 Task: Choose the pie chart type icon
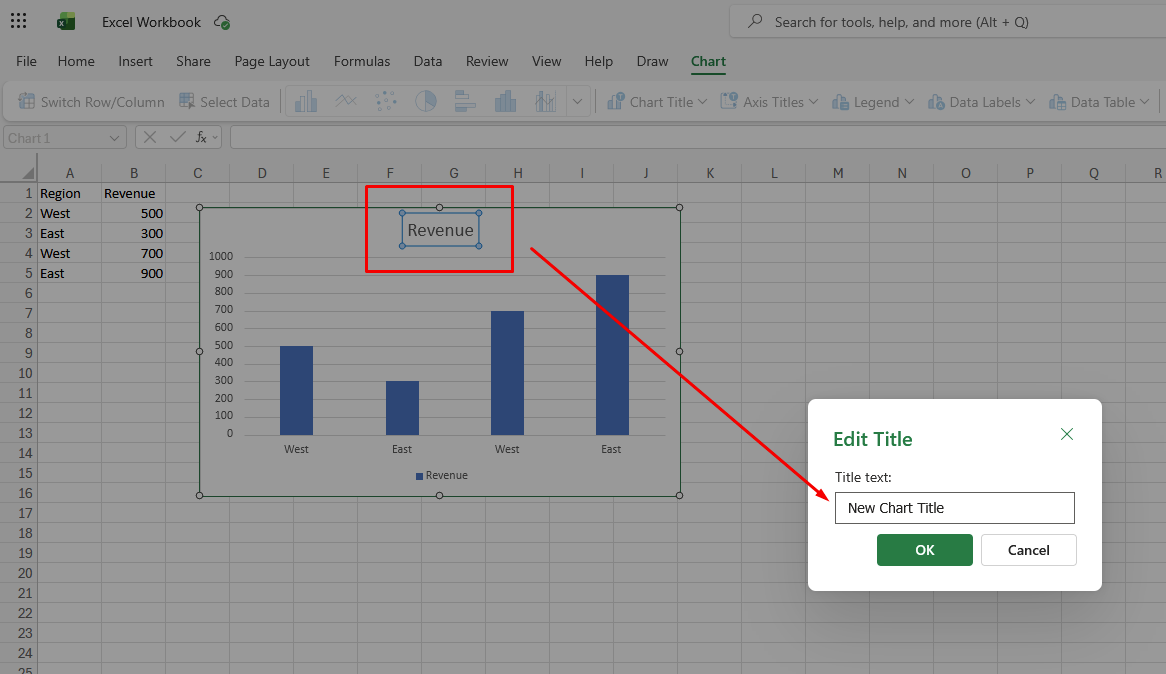425,101
